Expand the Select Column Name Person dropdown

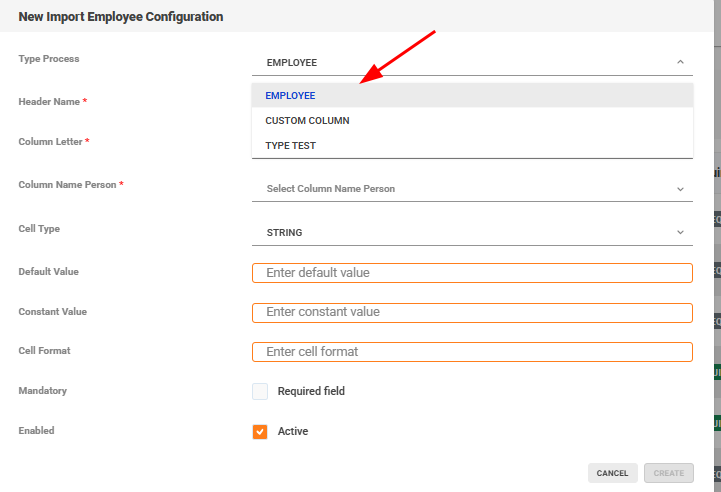460,189
